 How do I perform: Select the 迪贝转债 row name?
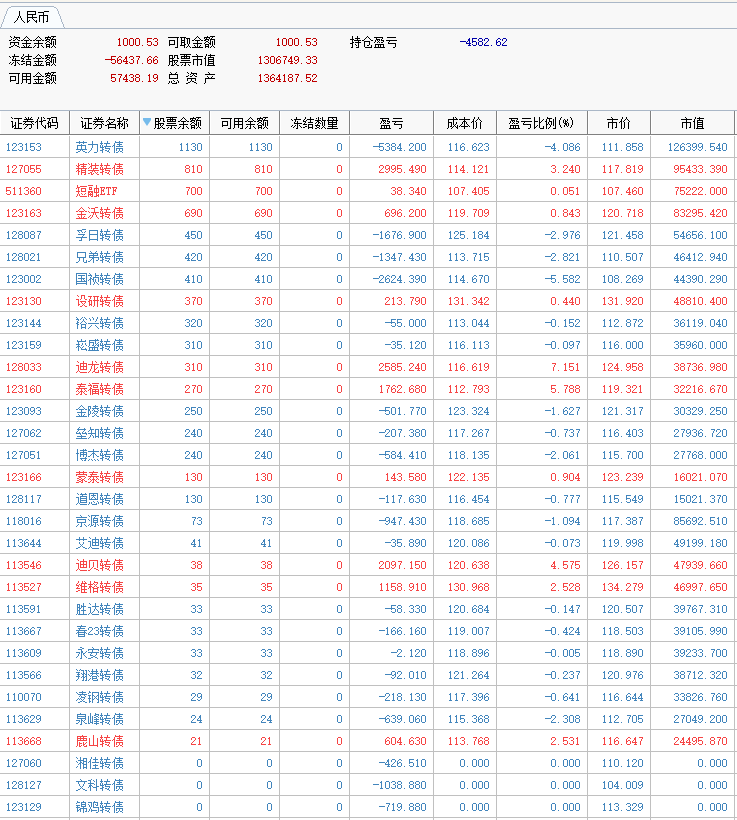click(99, 565)
